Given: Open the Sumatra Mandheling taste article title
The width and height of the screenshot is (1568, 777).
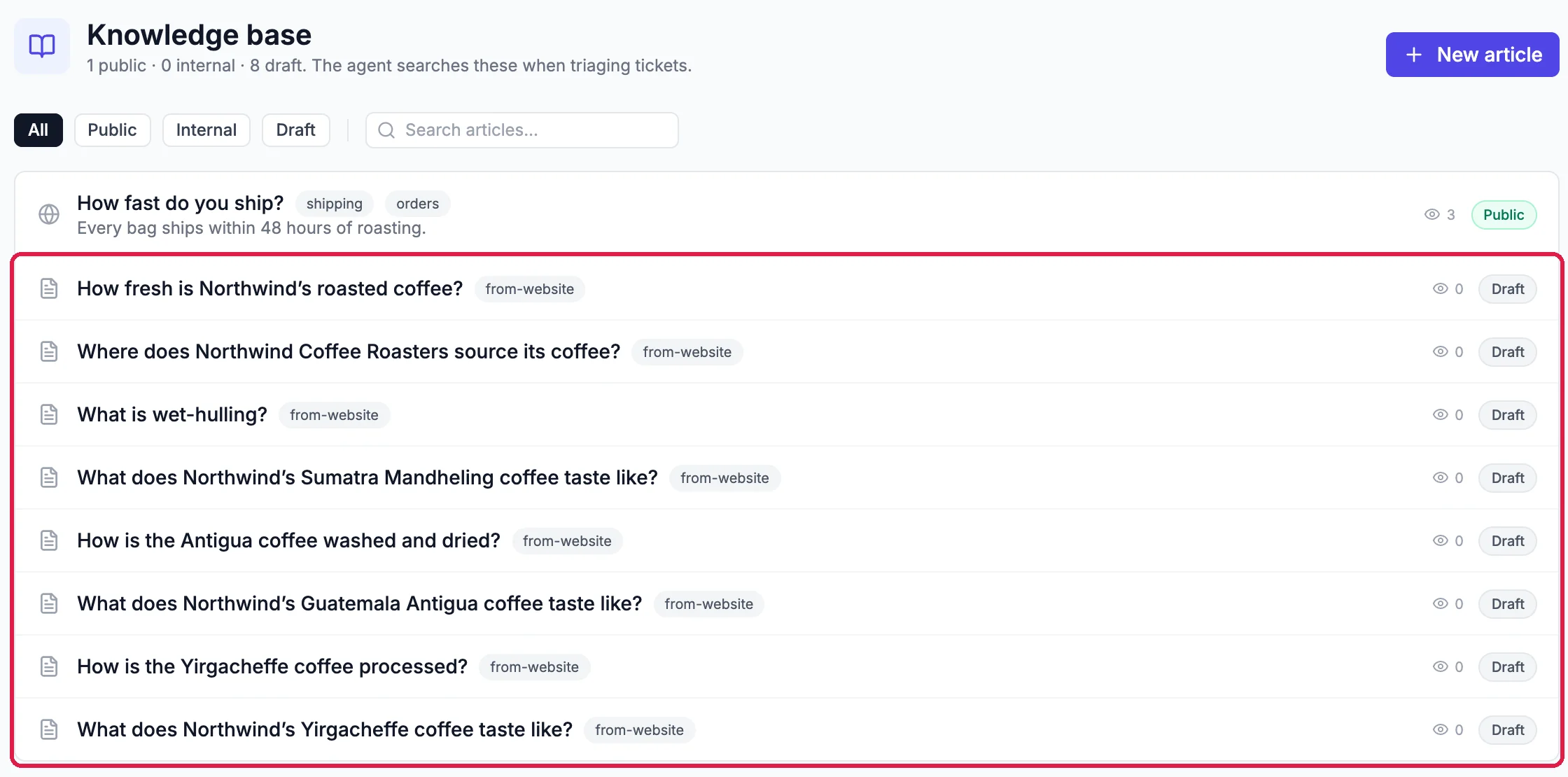Looking at the screenshot, I should [x=367, y=477].
